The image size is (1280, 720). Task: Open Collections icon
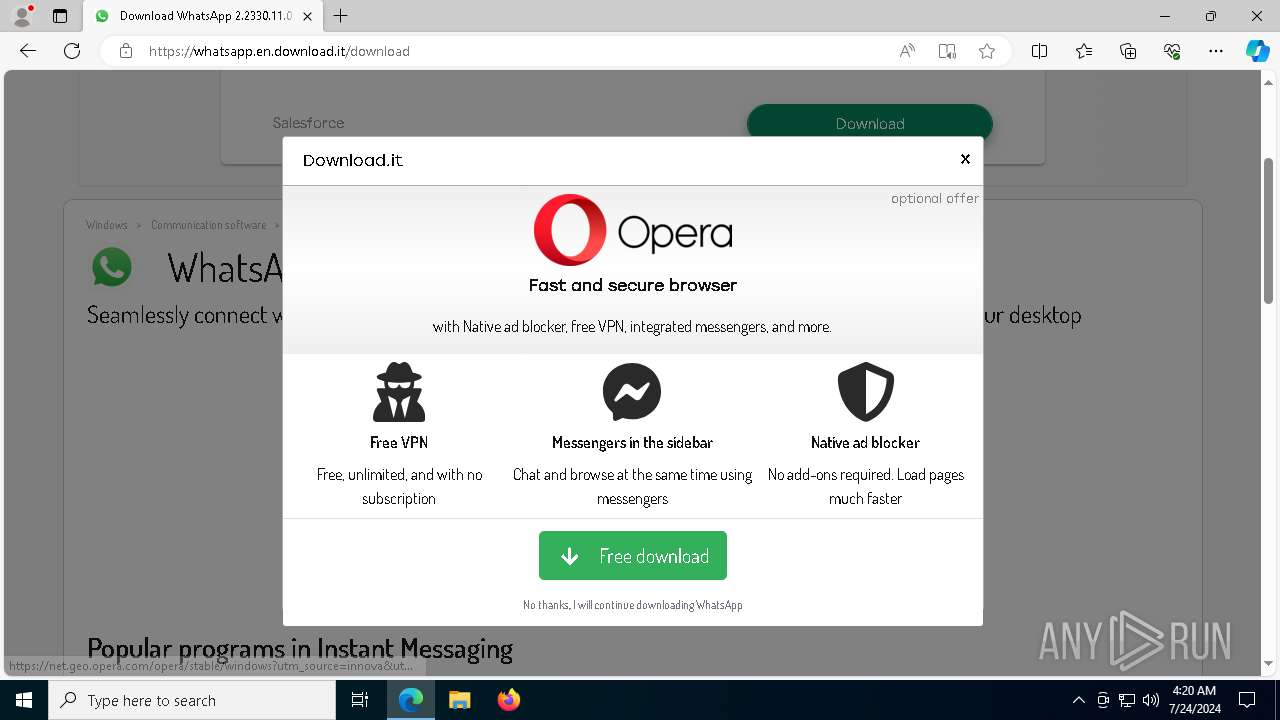pyautogui.click(x=1128, y=51)
